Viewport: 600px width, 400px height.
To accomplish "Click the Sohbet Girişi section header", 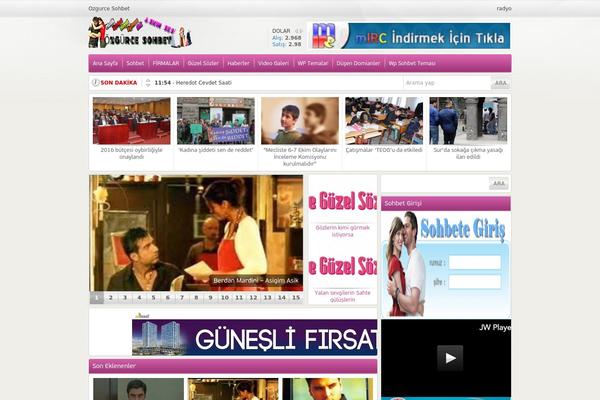I will [x=446, y=204].
